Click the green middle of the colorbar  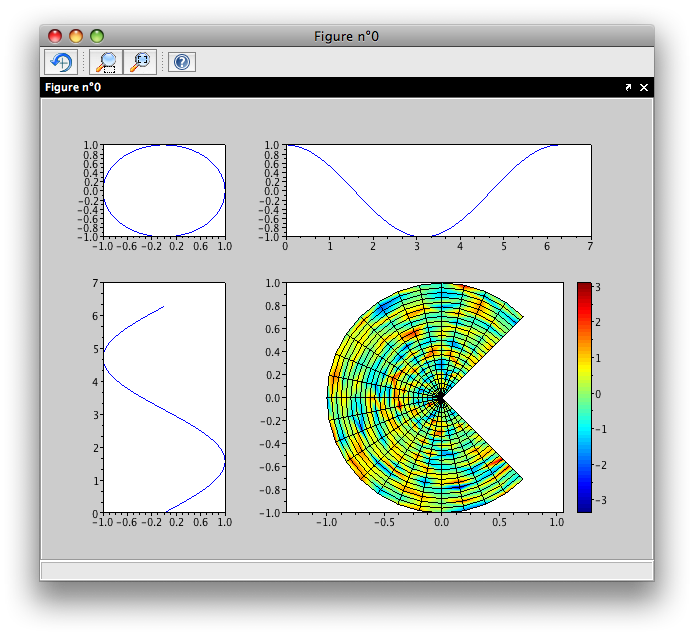tap(584, 396)
